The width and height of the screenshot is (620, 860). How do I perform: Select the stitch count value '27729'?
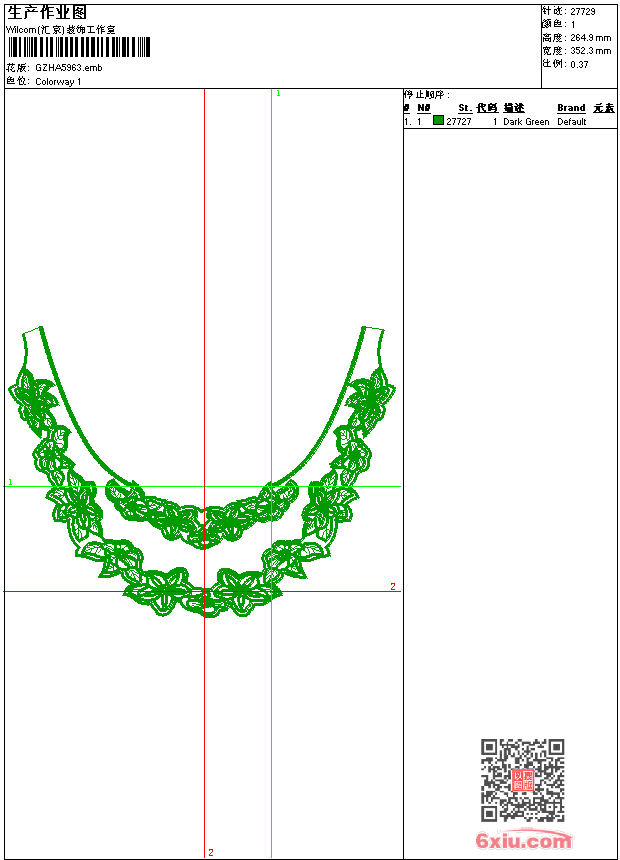coord(583,12)
